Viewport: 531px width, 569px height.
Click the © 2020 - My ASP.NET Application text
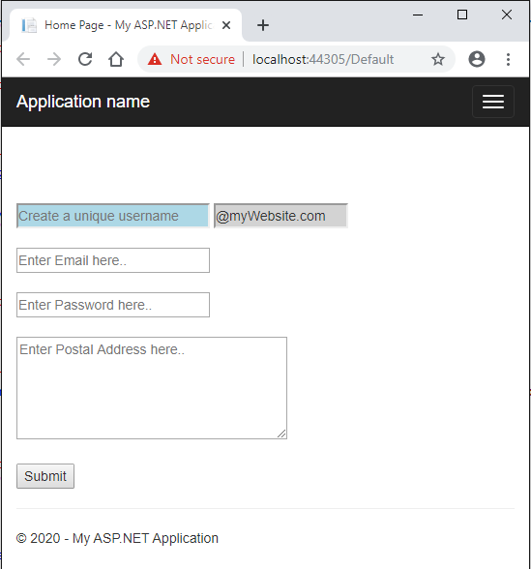[117, 538]
